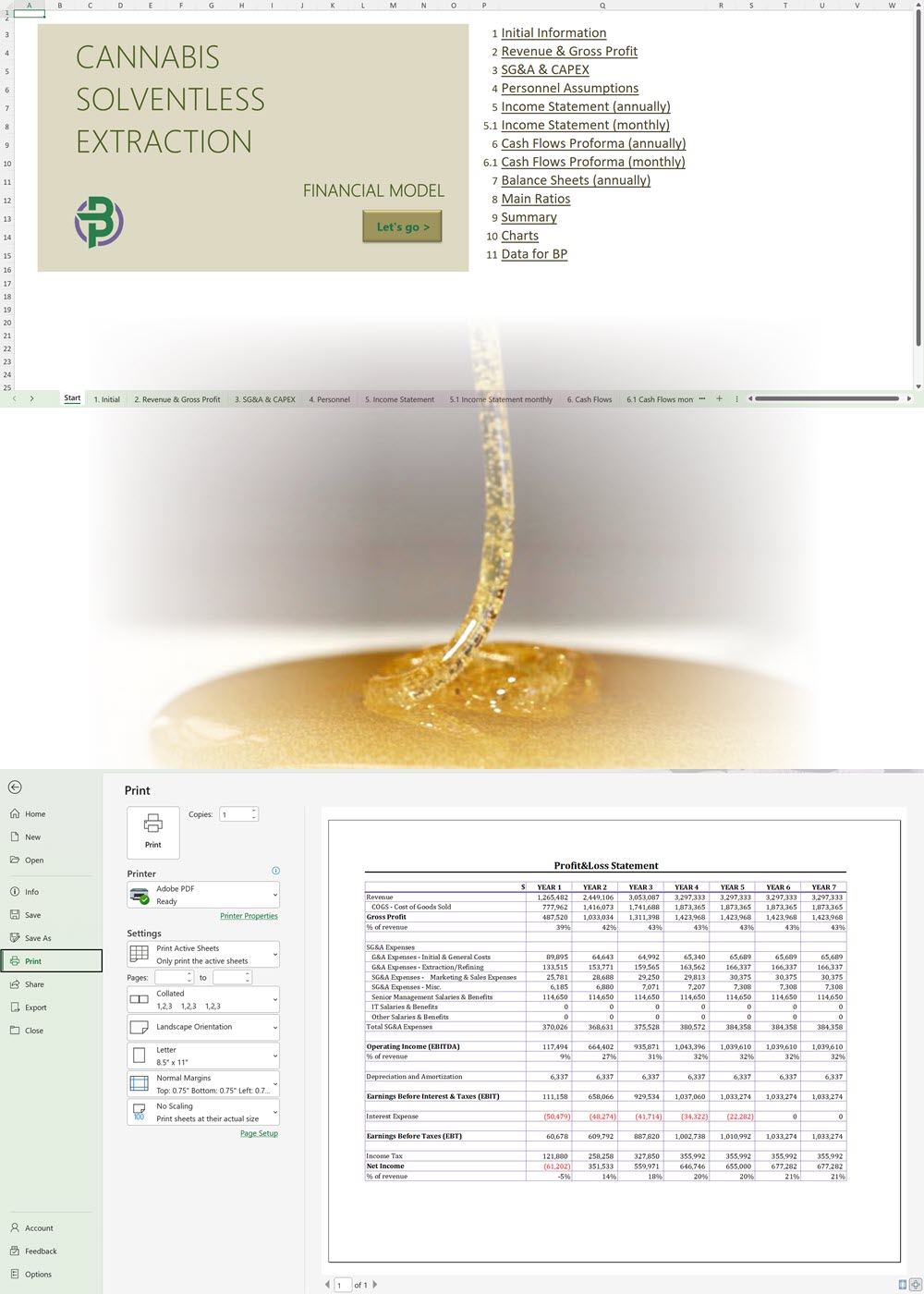This screenshot has width=924, height=1294.
Task: Add a new sheet with plus icon
Action: coord(719,398)
